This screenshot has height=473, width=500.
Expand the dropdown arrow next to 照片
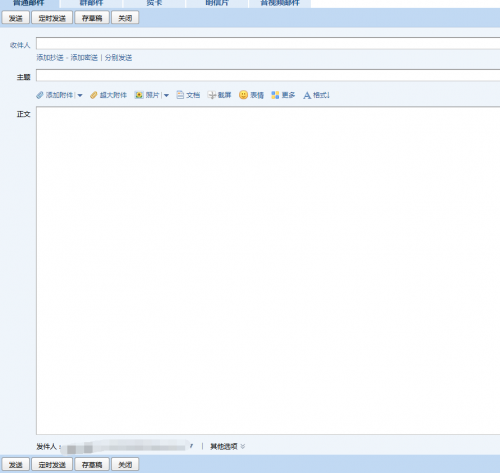[166, 96]
